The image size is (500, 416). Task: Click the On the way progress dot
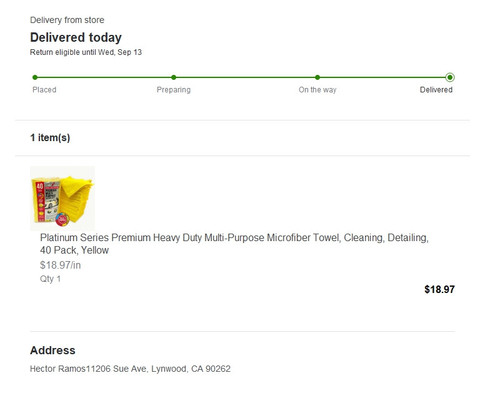click(x=317, y=77)
